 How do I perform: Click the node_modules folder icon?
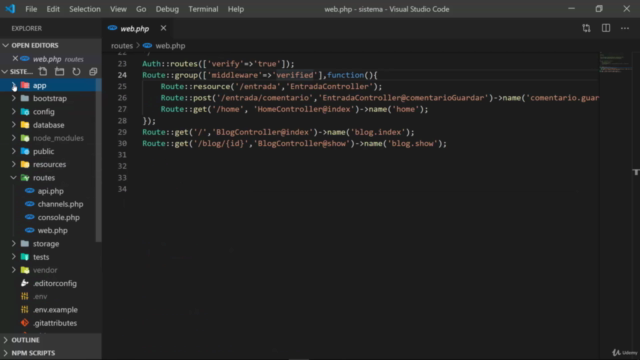(x=25, y=138)
